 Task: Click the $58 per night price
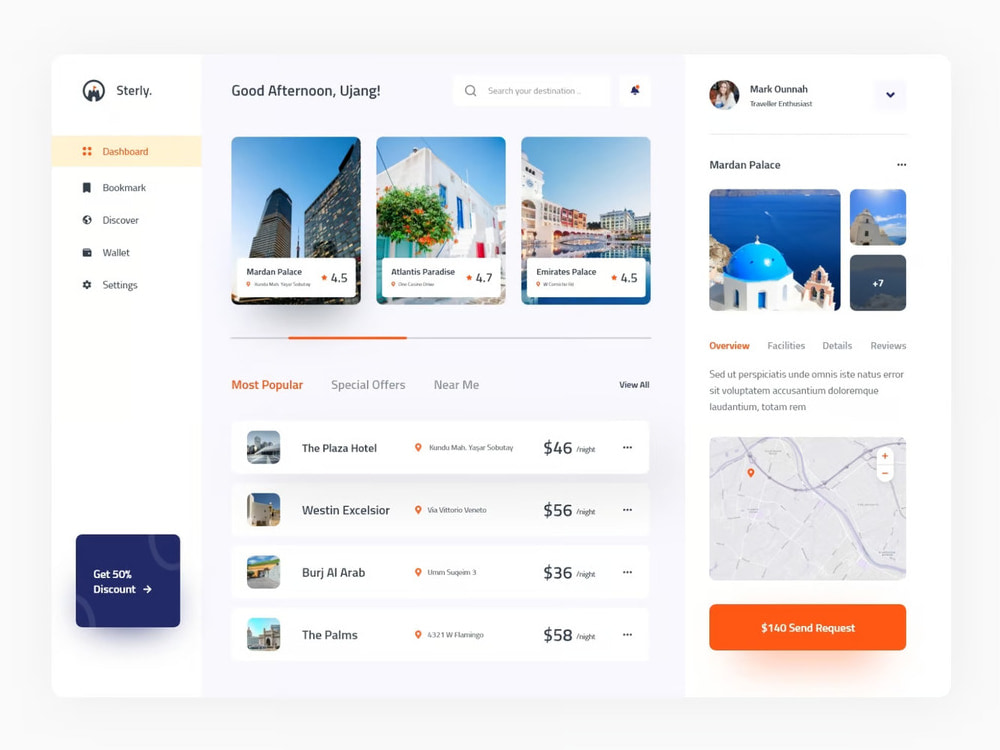(569, 635)
